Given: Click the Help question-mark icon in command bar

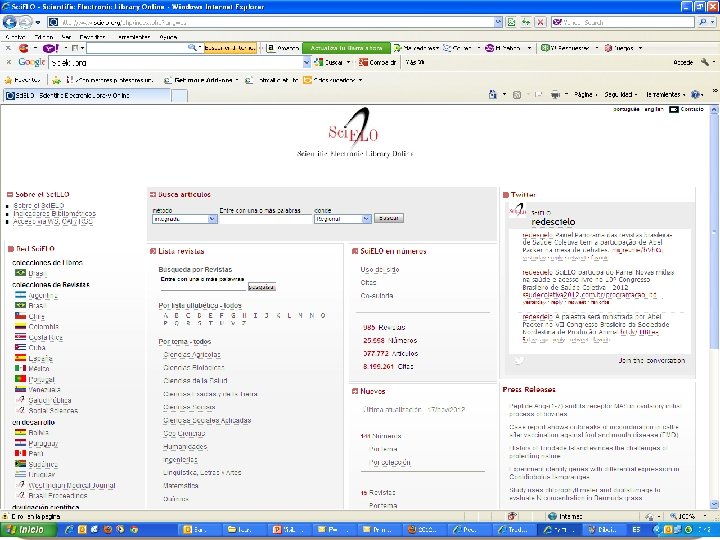Looking at the screenshot, I should tap(696, 95).
